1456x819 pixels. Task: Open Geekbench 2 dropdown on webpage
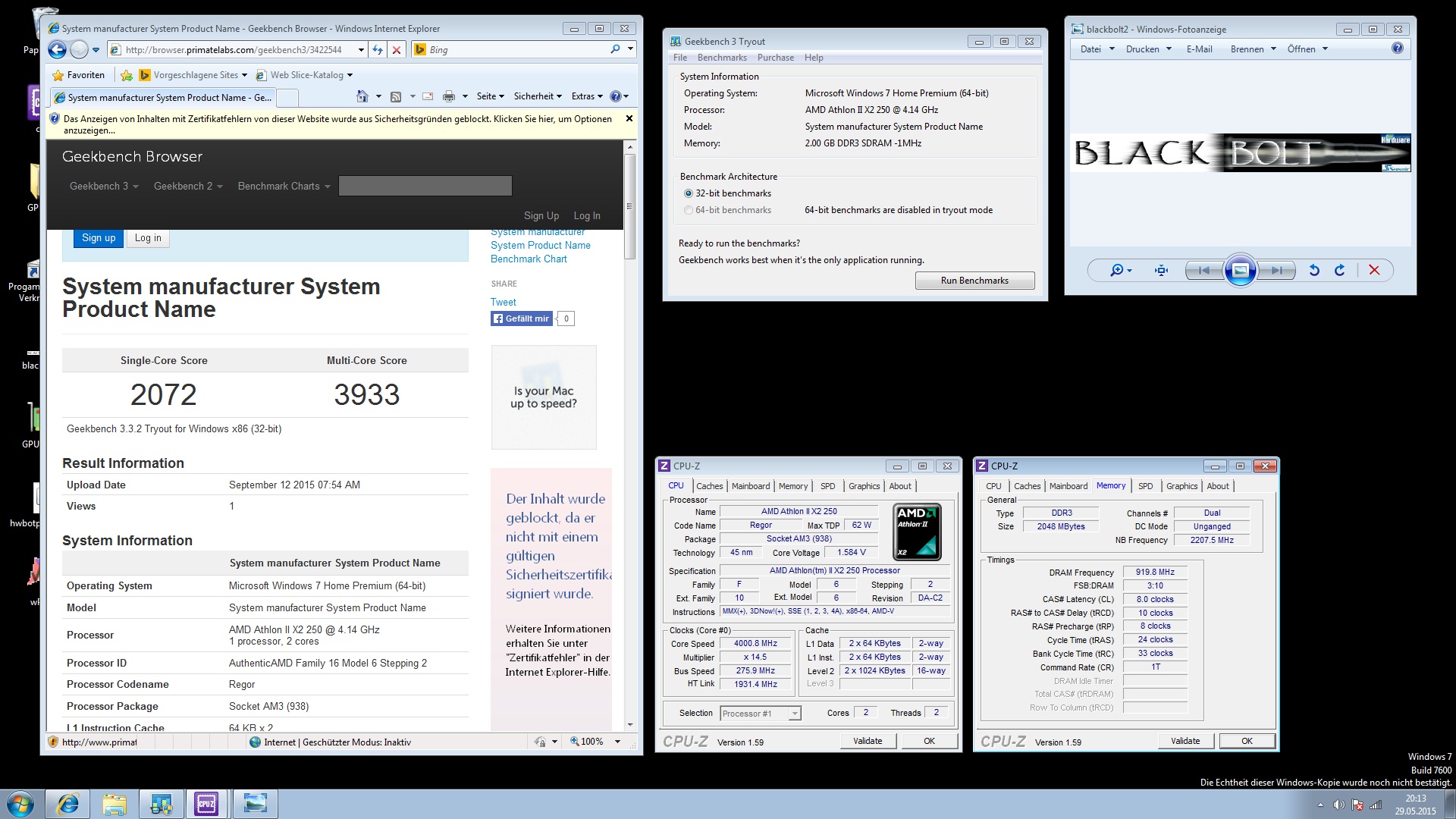[188, 186]
